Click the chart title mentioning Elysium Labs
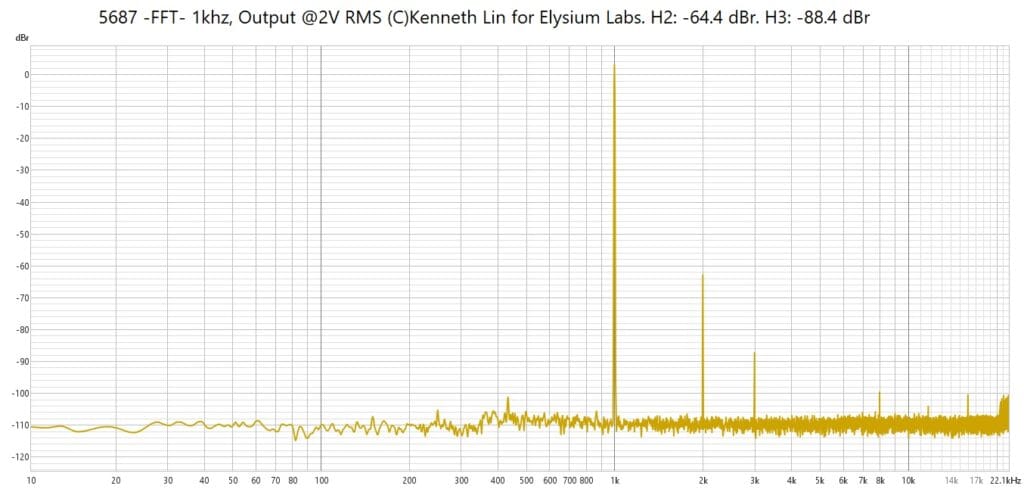The width and height of the screenshot is (1024, 489). click(484, 18)
